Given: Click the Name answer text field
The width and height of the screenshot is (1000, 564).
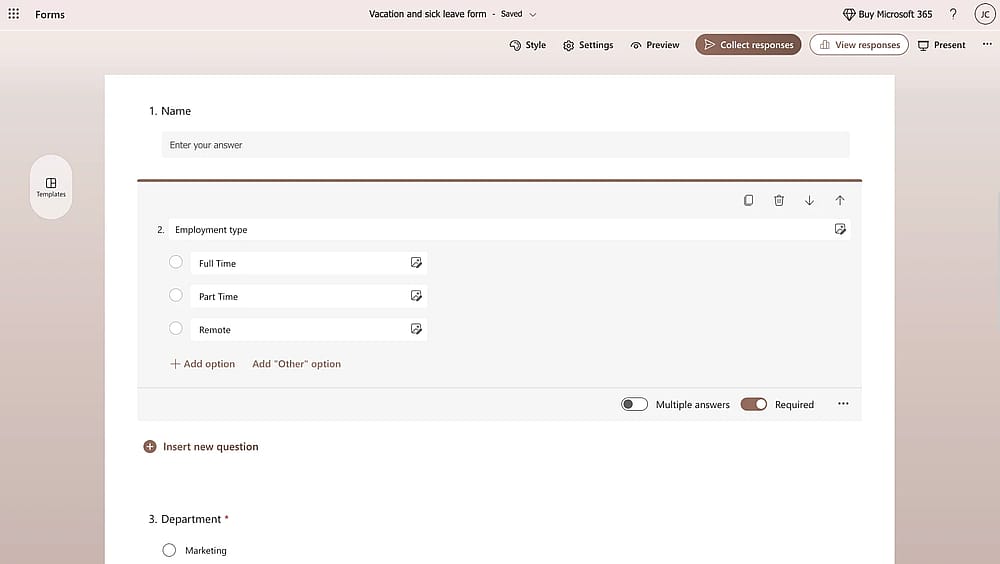Looking at the screenshot, I should point(505,145).
